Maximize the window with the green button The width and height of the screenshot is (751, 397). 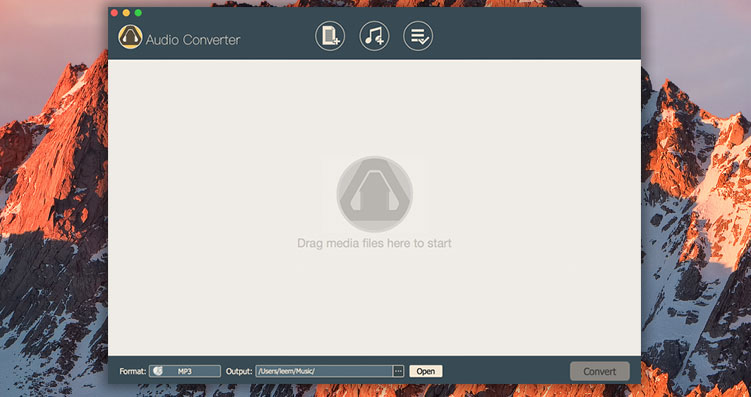click(x=138, y=13)
